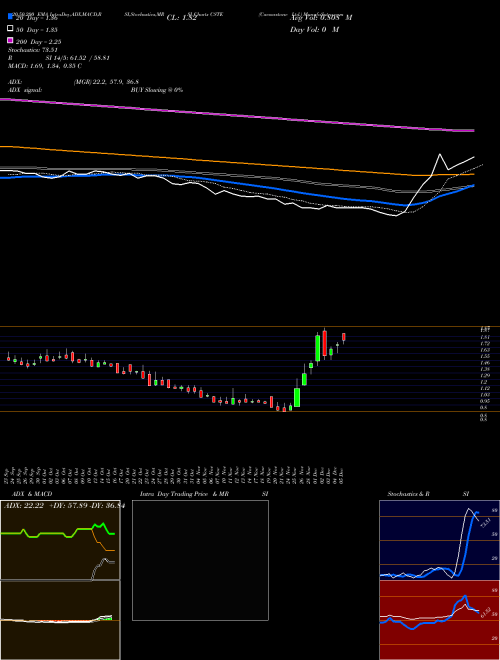
Task: Click the 'SI 14/3: 61.52 / 58.81' value
Action: (x=77, y=58)
